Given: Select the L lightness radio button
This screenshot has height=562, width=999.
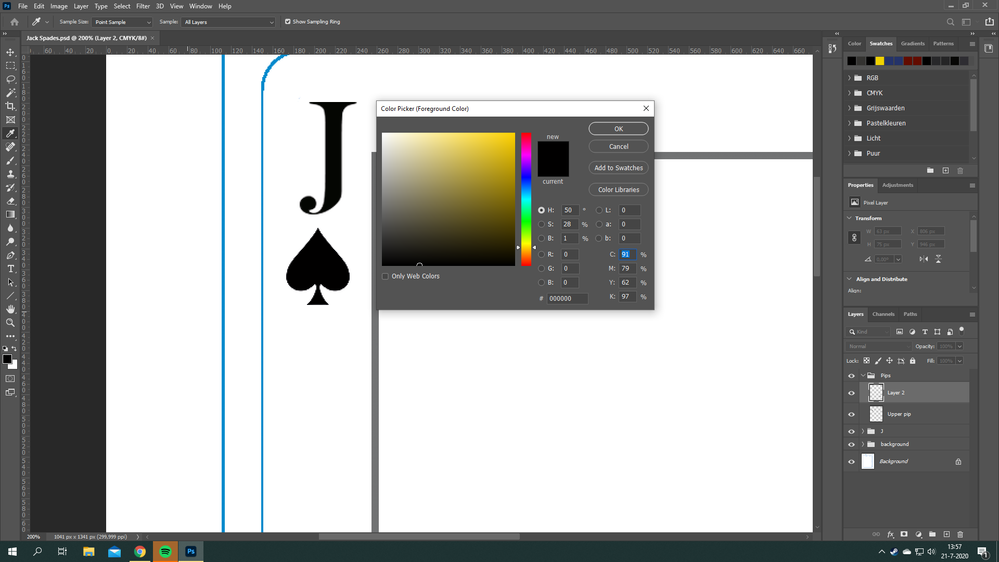Looking at the screenshot, I should point(599,210).
